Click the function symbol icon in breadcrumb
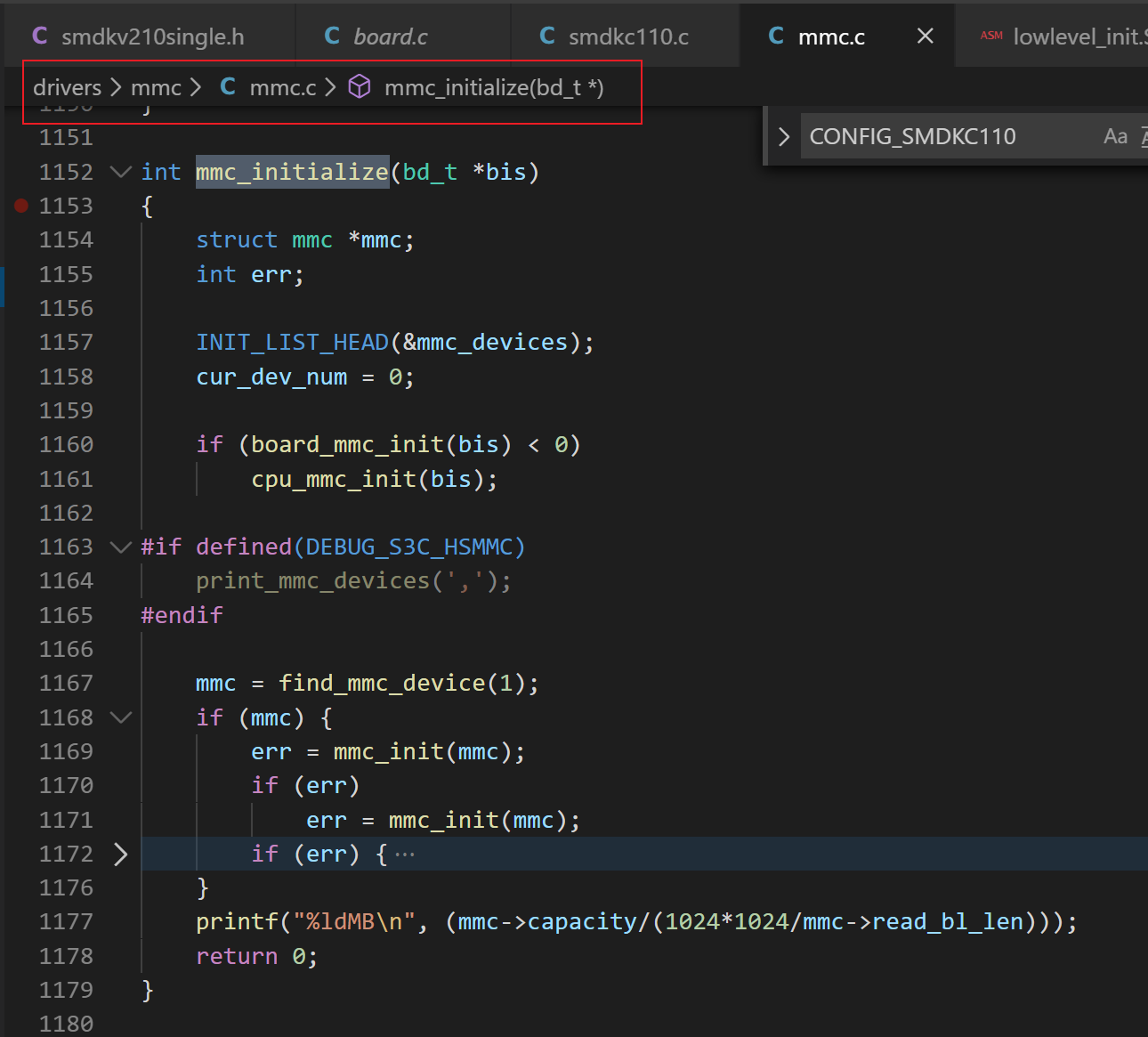This screenshot has width=1148, height=1037. click(360, 87)
